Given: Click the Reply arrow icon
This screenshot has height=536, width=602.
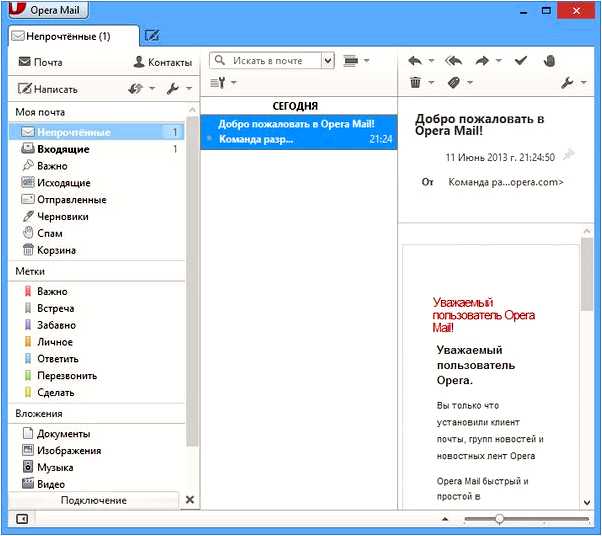Looking at the screenshot, I should coord(415,61).
